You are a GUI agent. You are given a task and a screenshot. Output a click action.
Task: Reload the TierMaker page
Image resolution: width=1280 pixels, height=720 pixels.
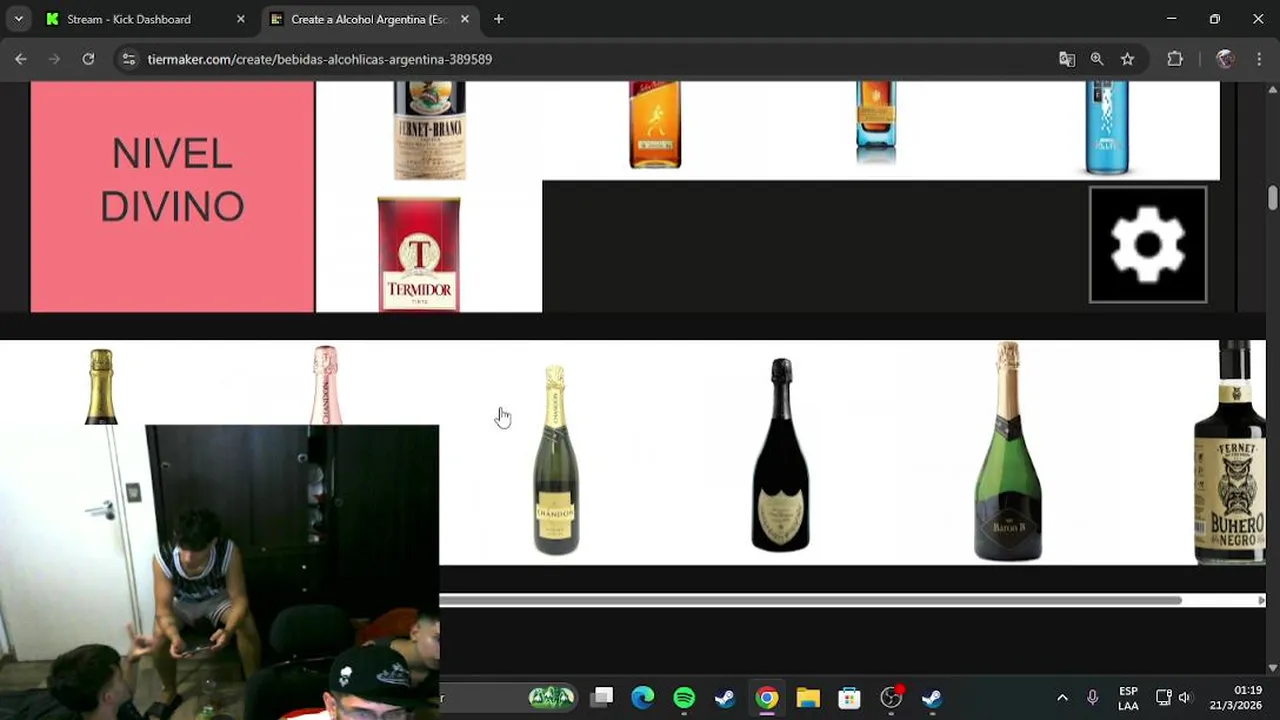click(88, 59)
